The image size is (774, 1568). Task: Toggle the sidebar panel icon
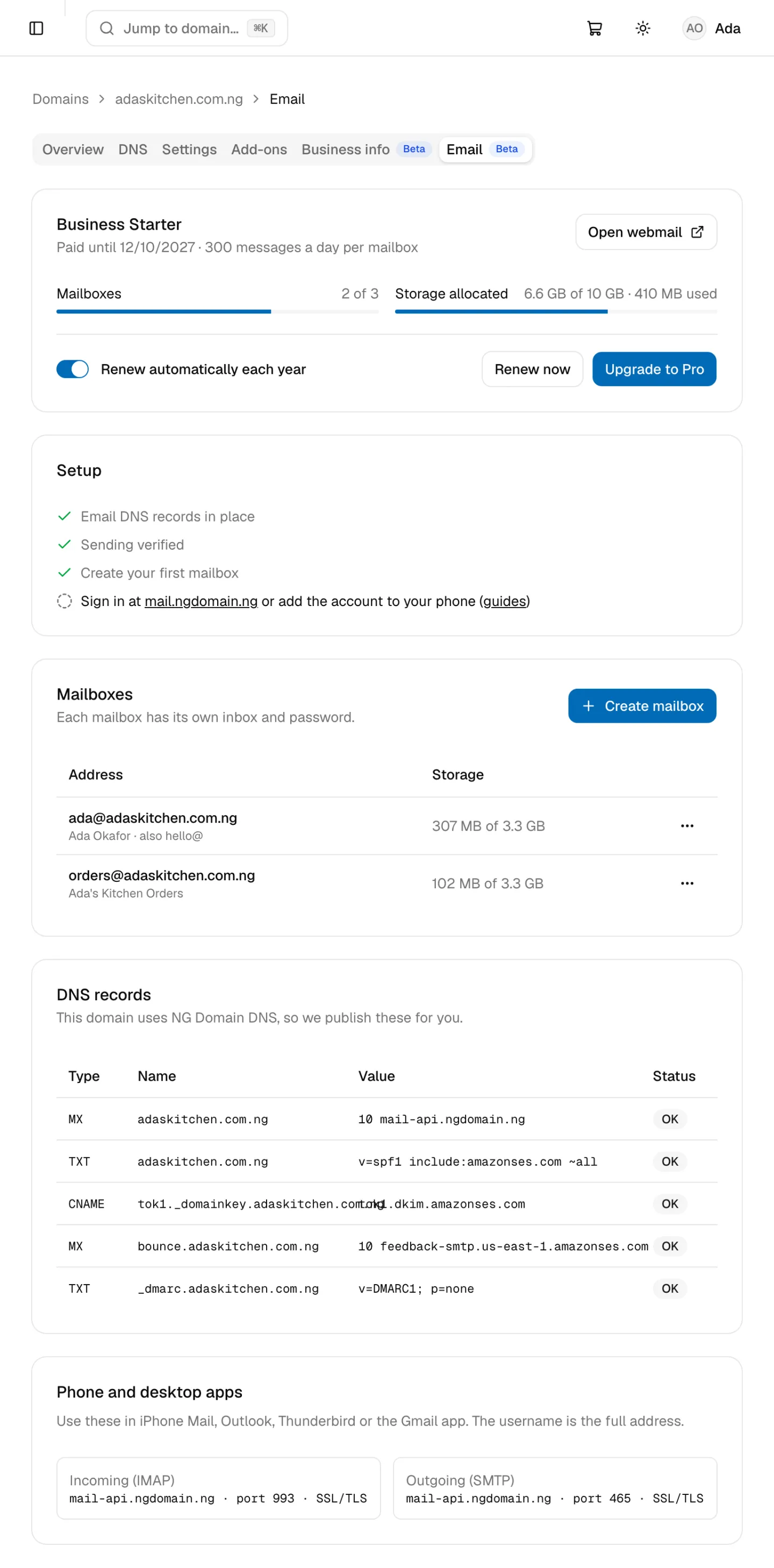37,28
